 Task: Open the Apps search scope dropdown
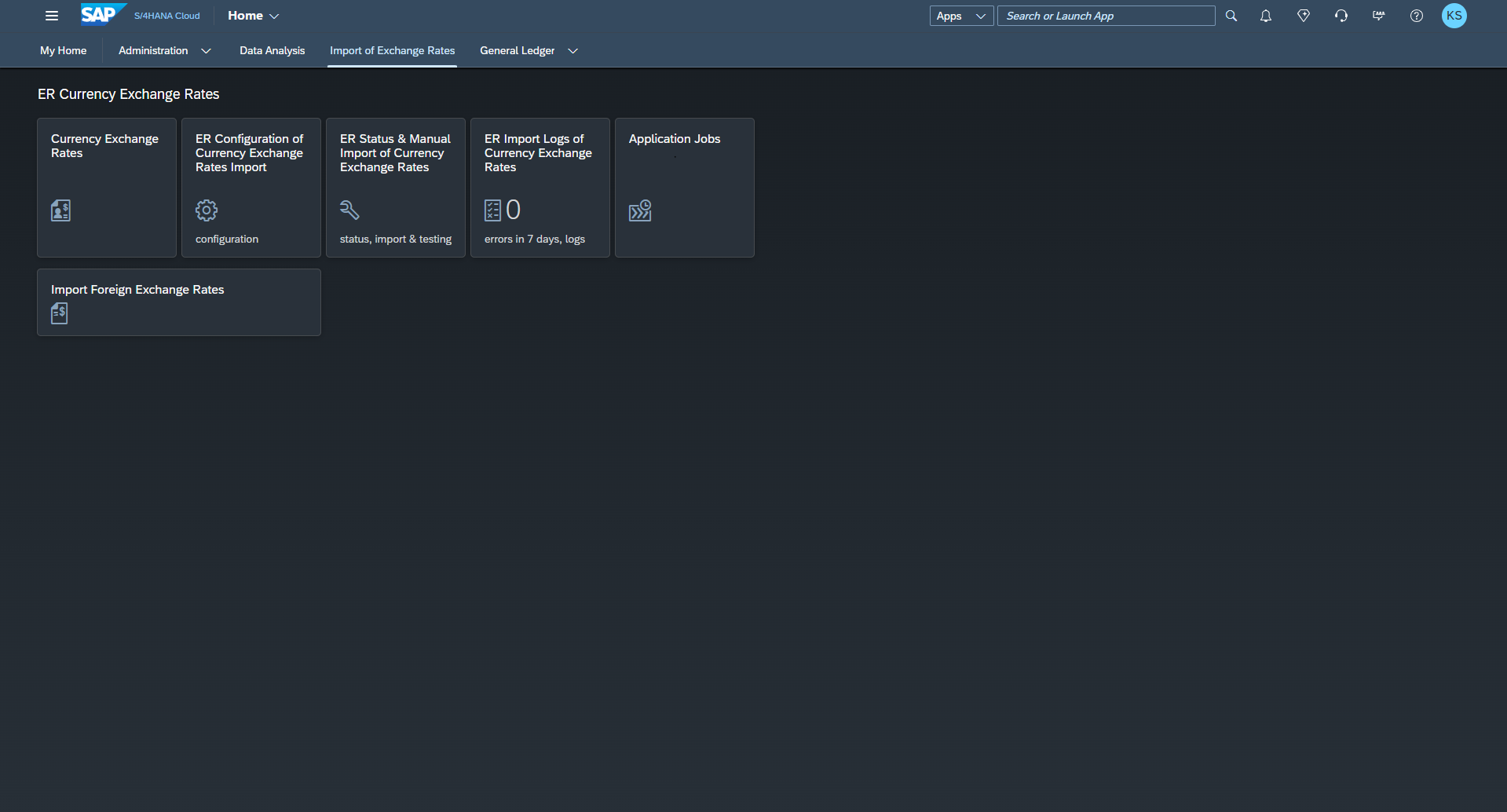coord(960,16)
